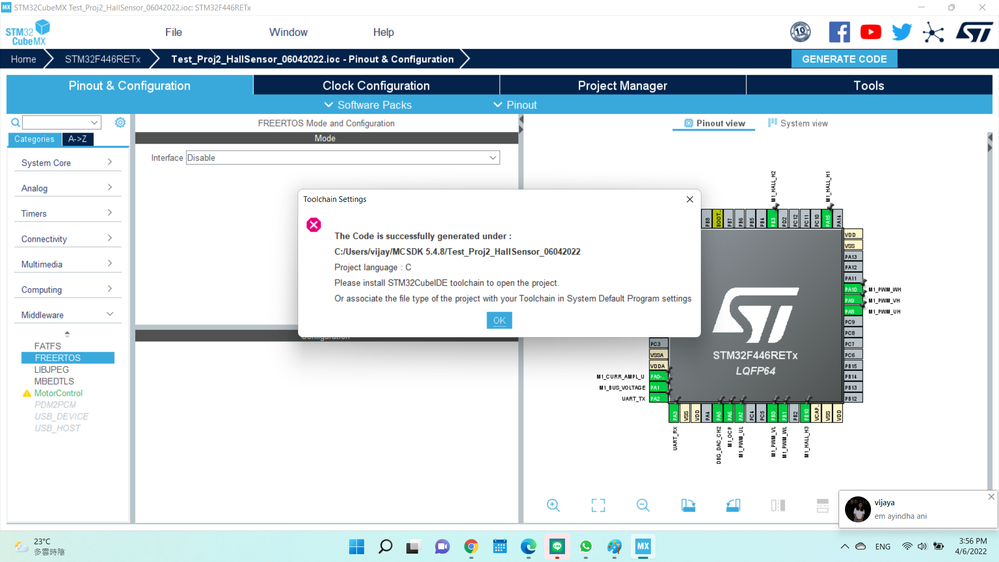Zoom out on chip pinout

point(643,505)
